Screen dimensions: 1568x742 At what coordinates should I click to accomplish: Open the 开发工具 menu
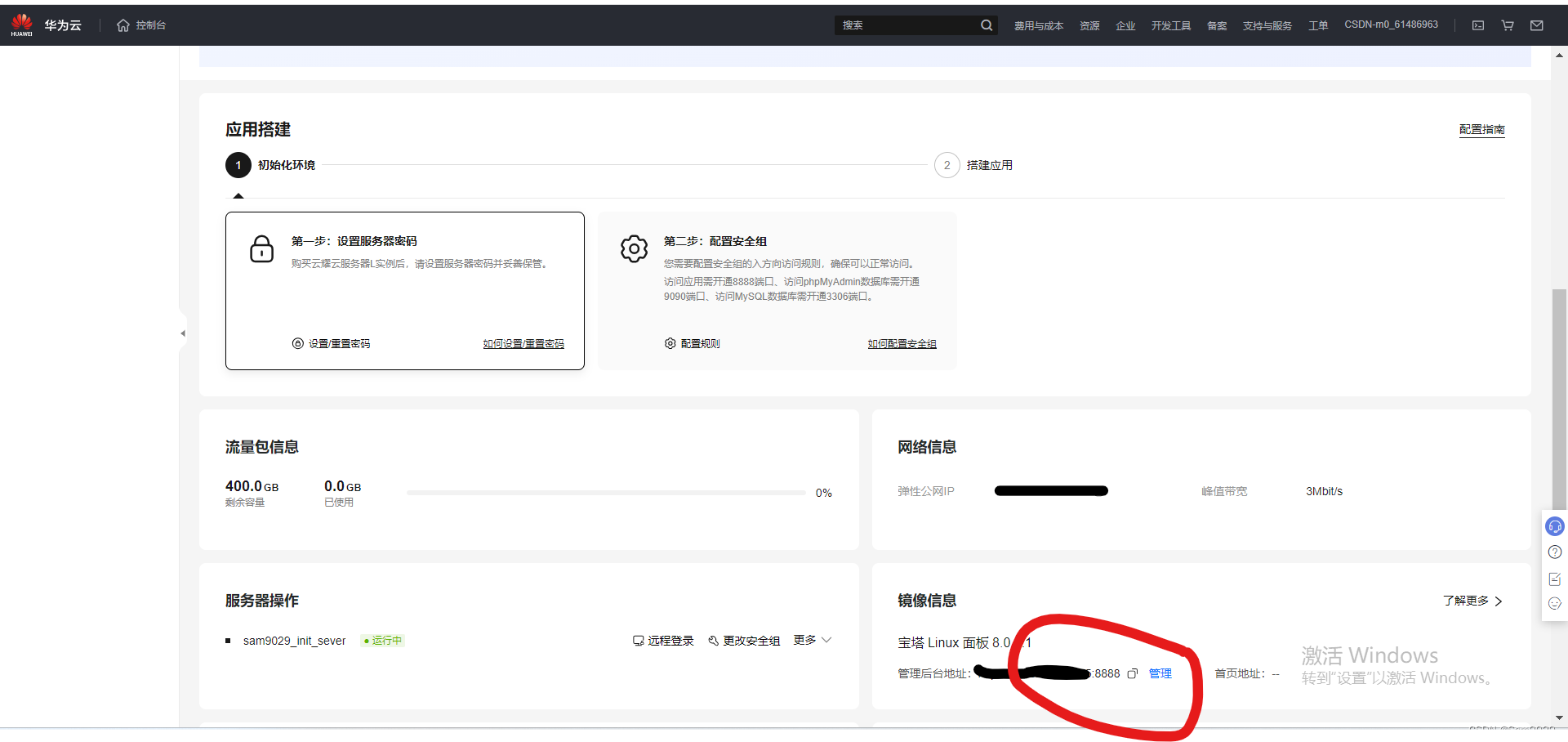click(1171, 25)
